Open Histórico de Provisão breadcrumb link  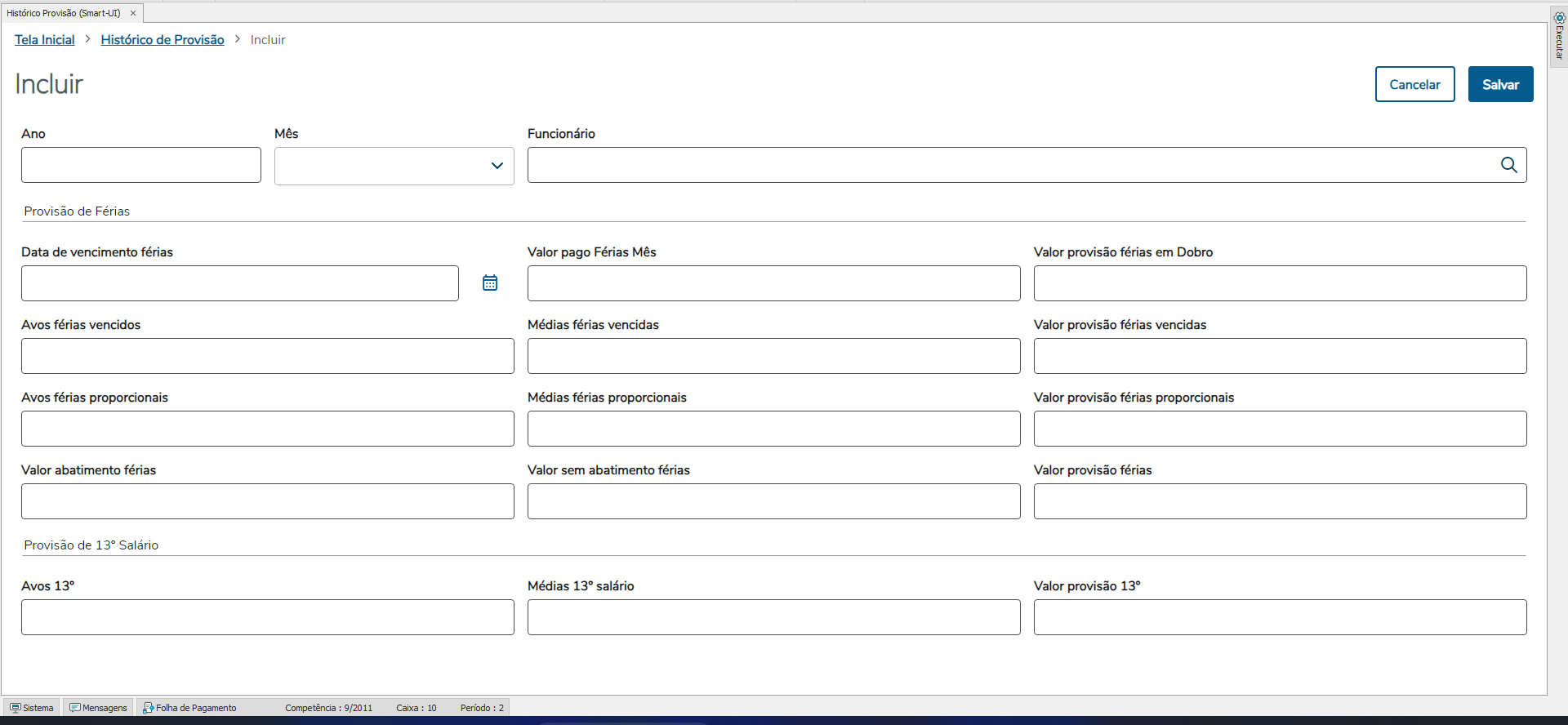click(x=163, y=40)
